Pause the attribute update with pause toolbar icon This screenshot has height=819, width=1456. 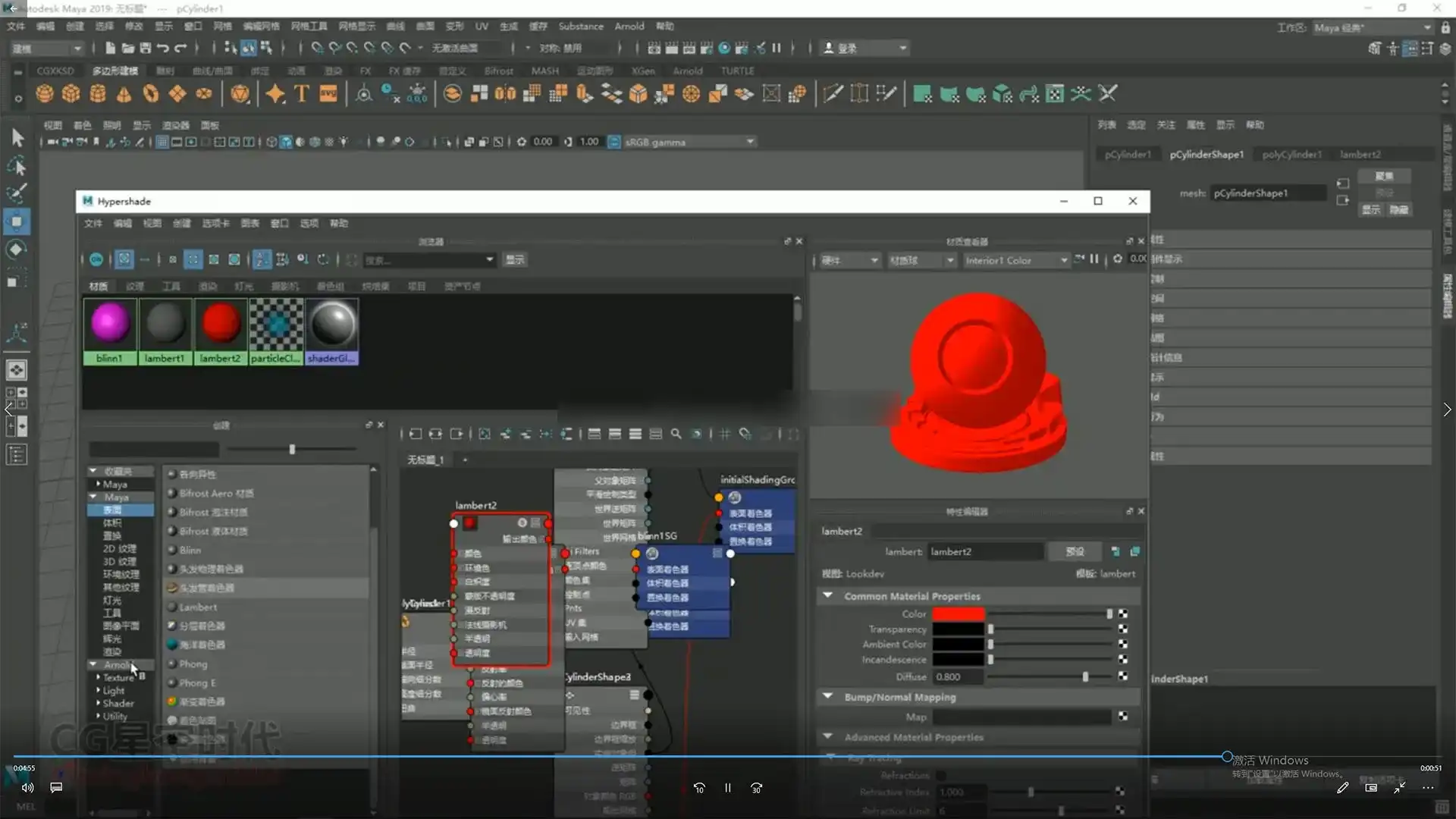[777, 47]
